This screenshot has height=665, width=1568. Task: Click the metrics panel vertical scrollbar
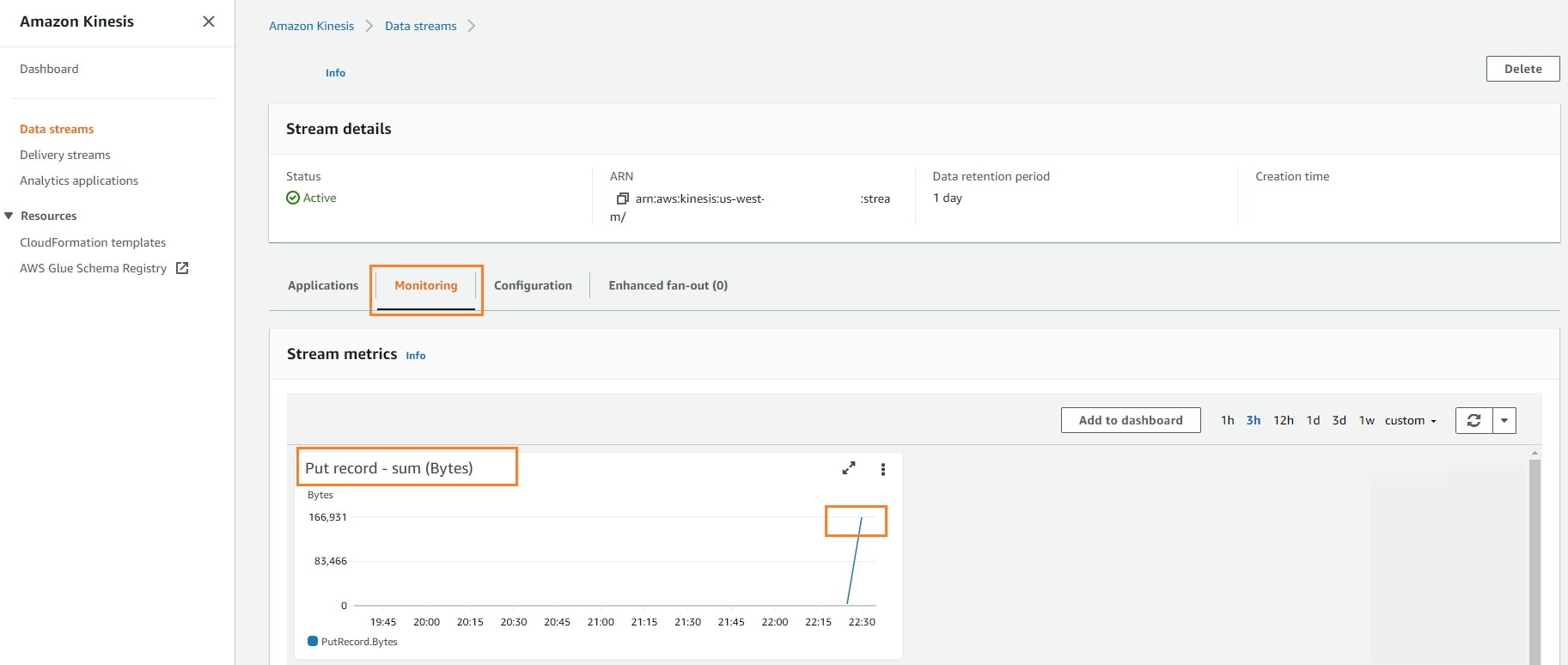click(1534, 558)
